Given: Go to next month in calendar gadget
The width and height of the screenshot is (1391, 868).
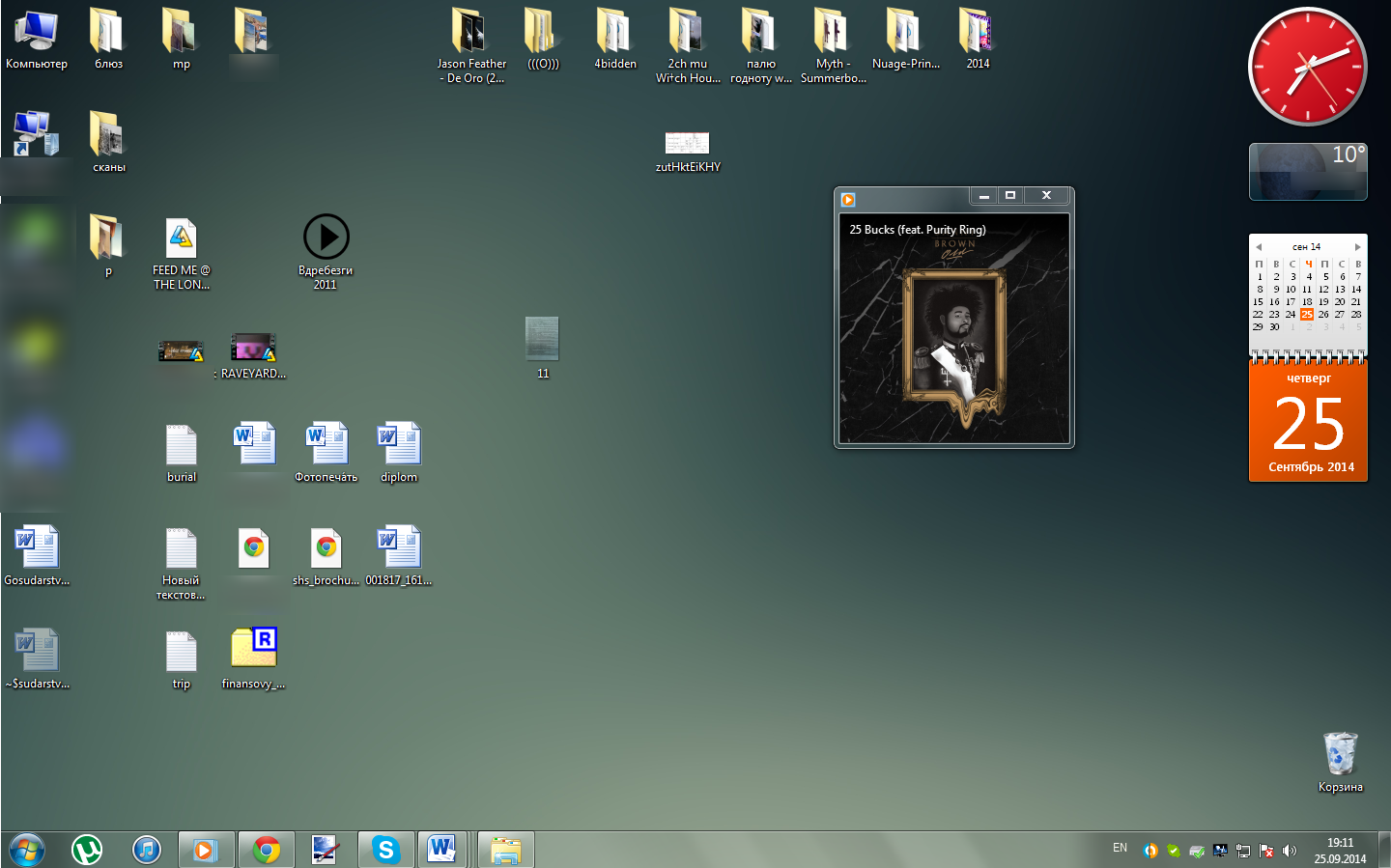Looking at the screenshot, I should point(1357,247).
